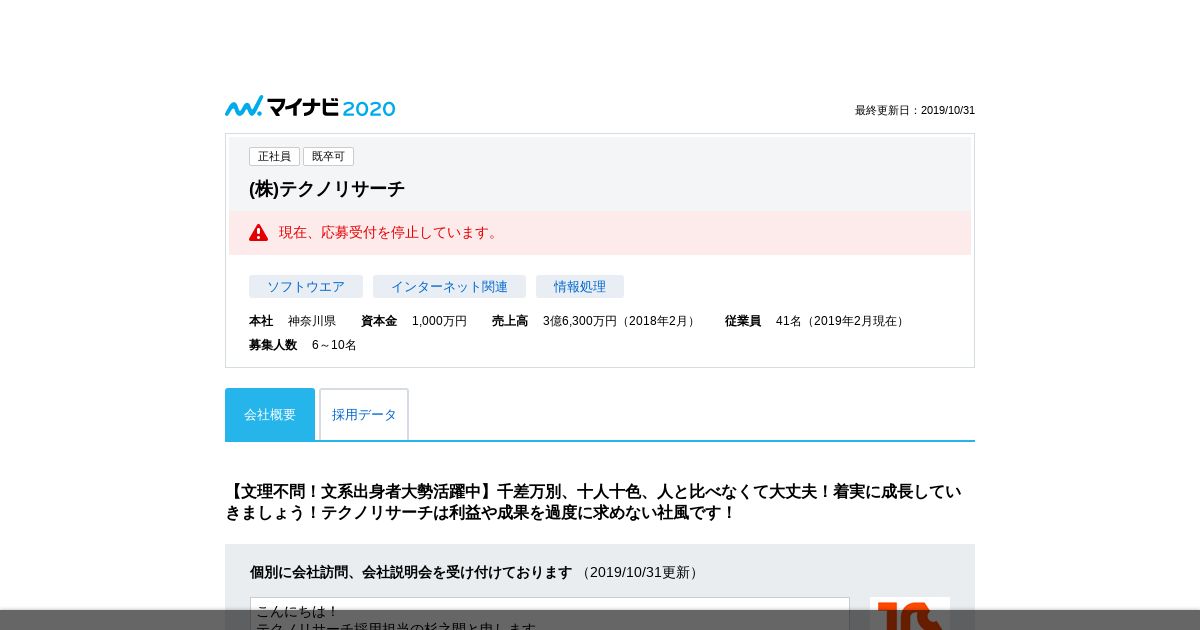The image size is (1200, 630).
Task: Click the 募集人数 label
Action: pos(273,345)
